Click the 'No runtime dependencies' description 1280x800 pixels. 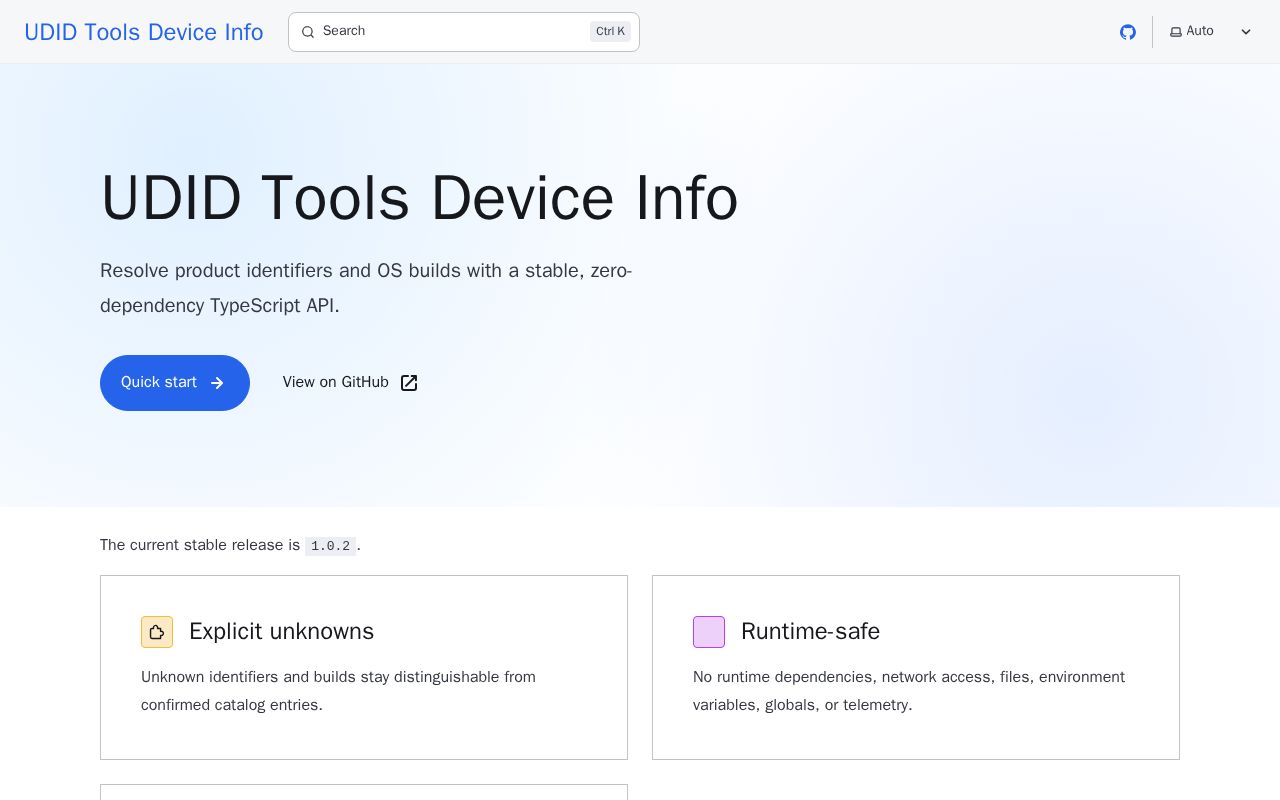tap(909, 691)
